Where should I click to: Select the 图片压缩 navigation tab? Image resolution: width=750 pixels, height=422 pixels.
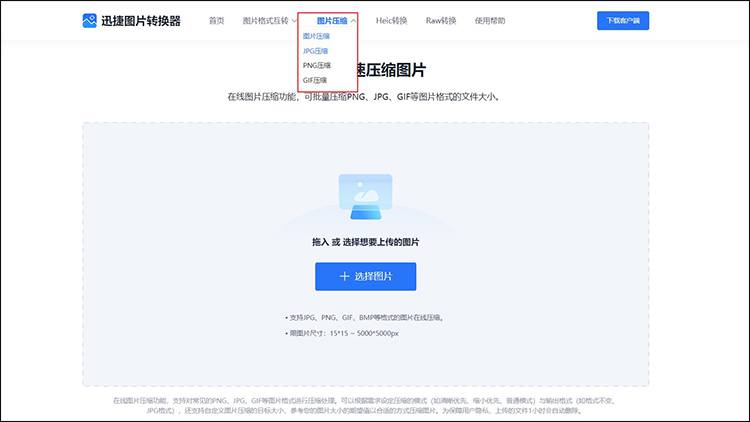click(x=331, y=20)
